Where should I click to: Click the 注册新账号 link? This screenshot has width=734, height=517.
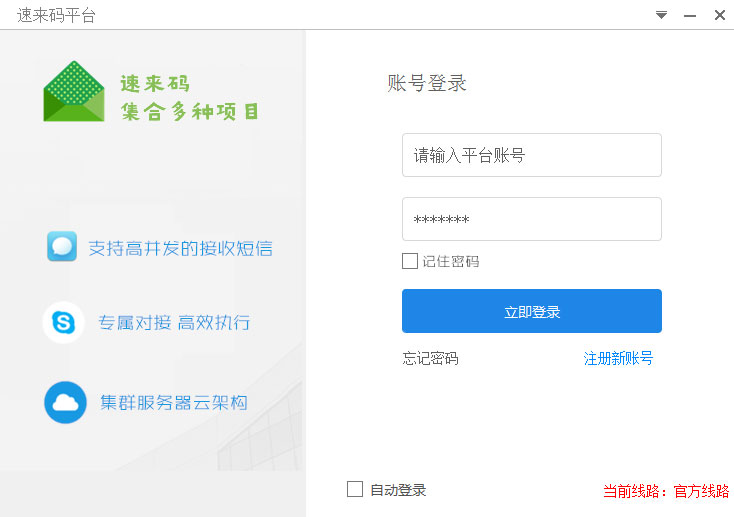[x=618, y=358]
